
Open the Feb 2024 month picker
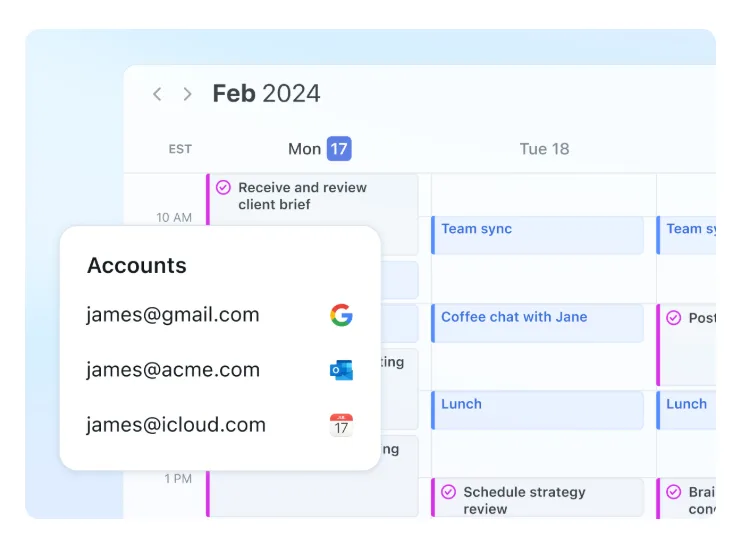[x=266, y=93]
